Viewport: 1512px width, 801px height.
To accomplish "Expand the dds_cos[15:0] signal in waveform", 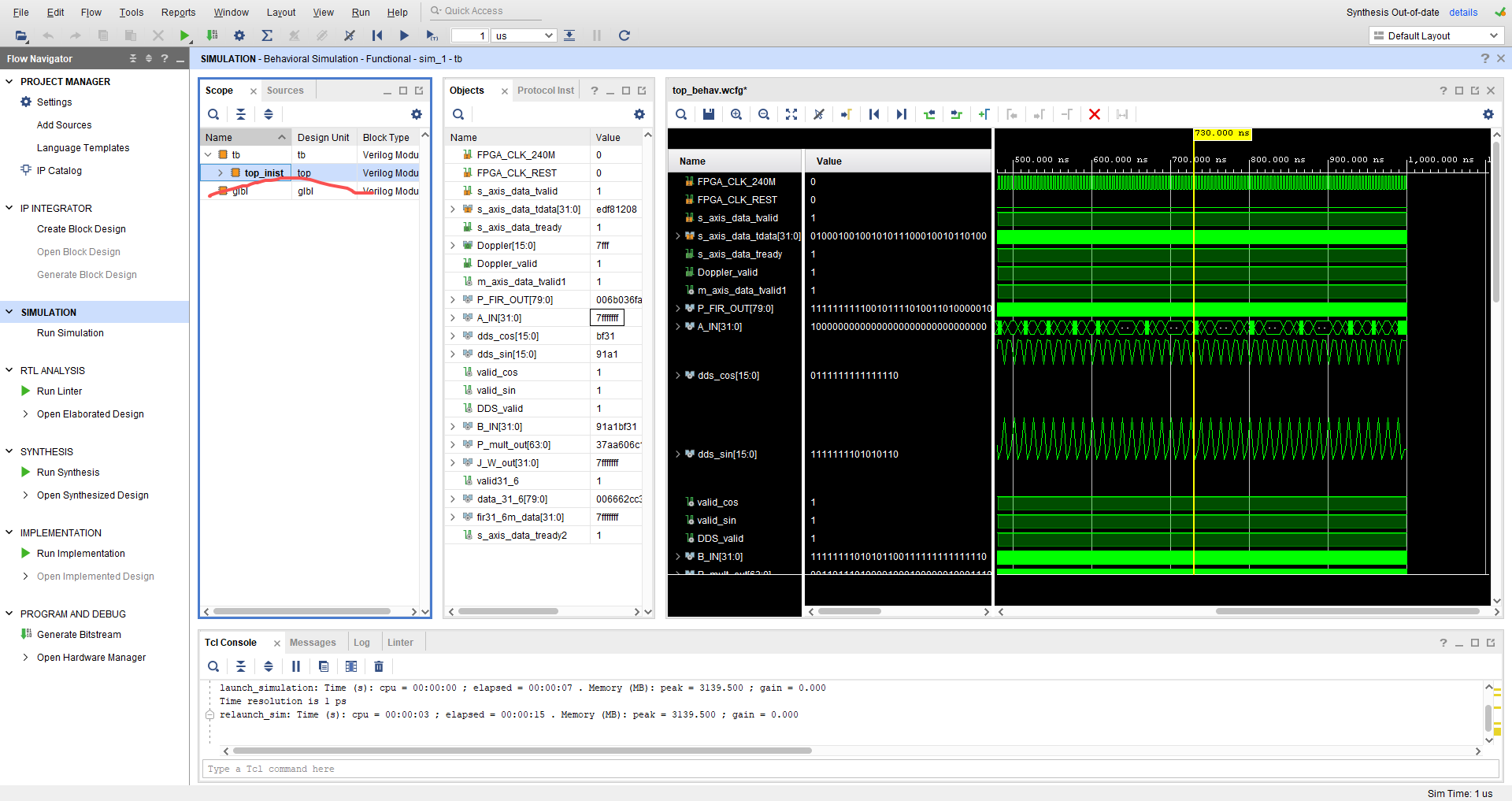I will click(x=677, y=376).
